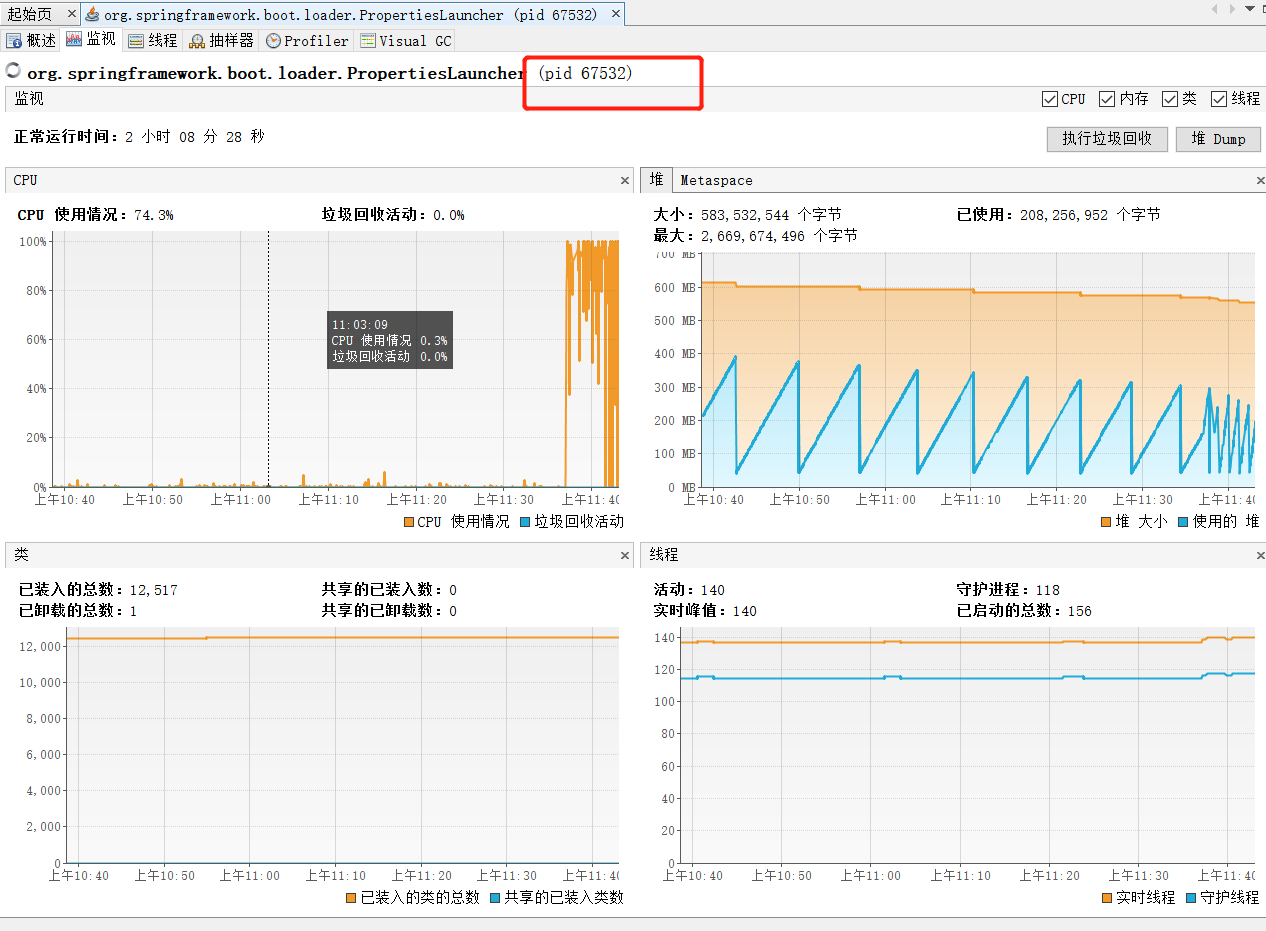Image resolution: width=1266 pixels, height=931 pixels.
Task: Close the 类 classes chart panel
Action: click(x=625, y=555)
